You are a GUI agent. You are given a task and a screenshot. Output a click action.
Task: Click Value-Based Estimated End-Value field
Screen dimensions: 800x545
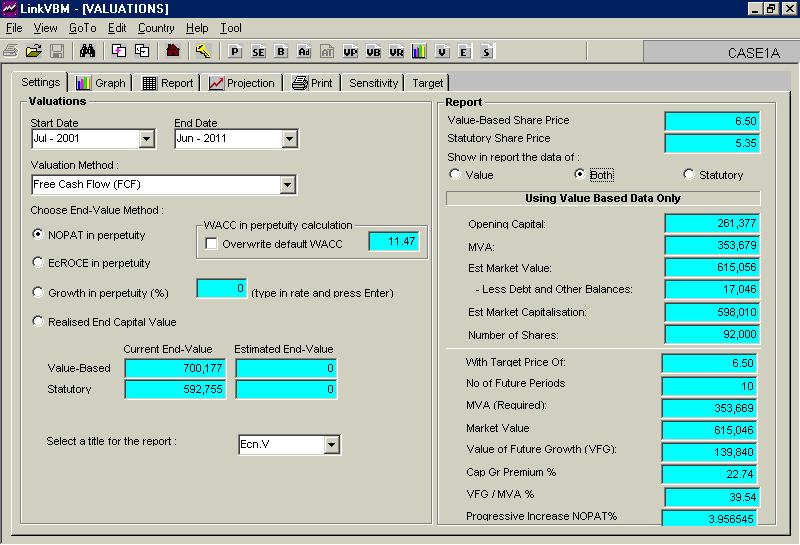[x=286, y=368]
